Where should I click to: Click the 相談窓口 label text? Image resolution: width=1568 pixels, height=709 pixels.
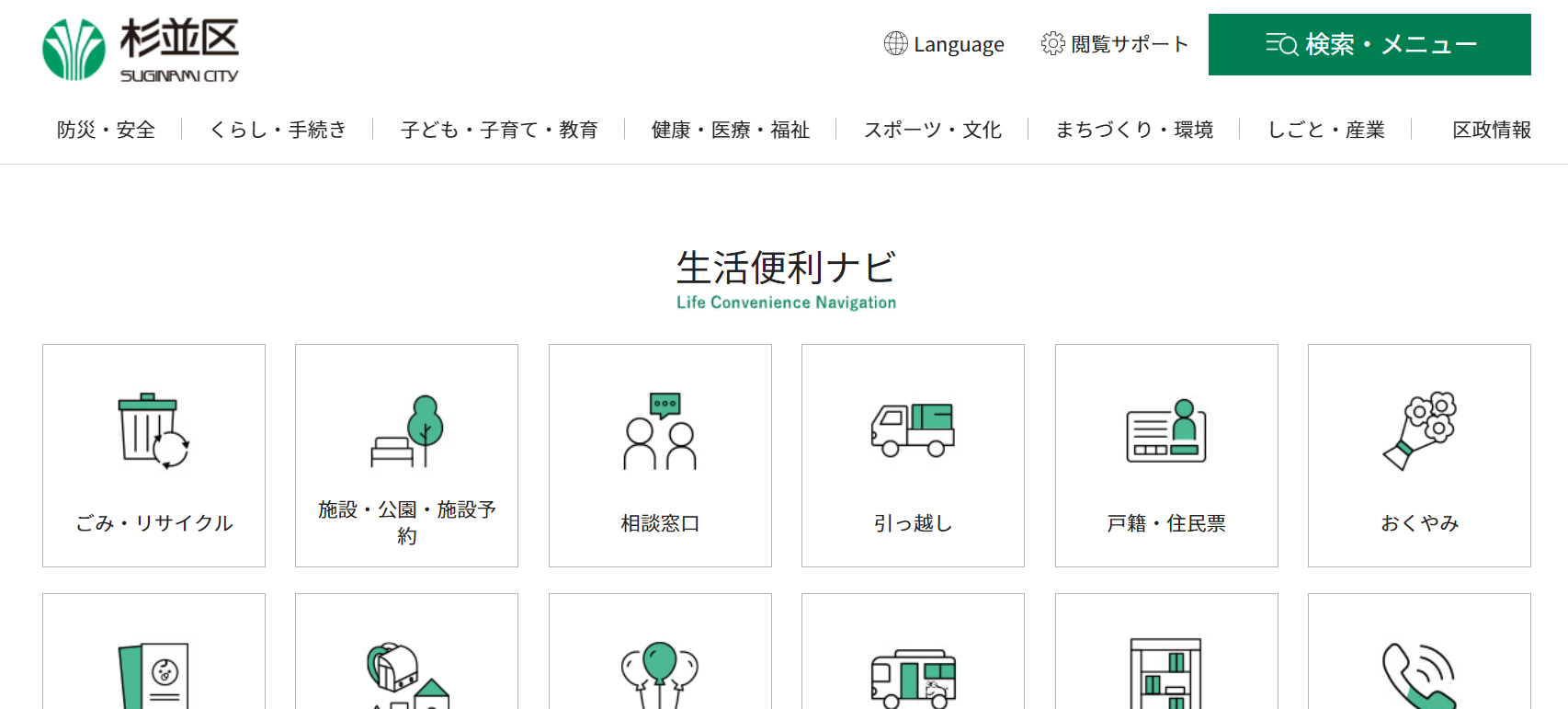(x=660, y=523)
